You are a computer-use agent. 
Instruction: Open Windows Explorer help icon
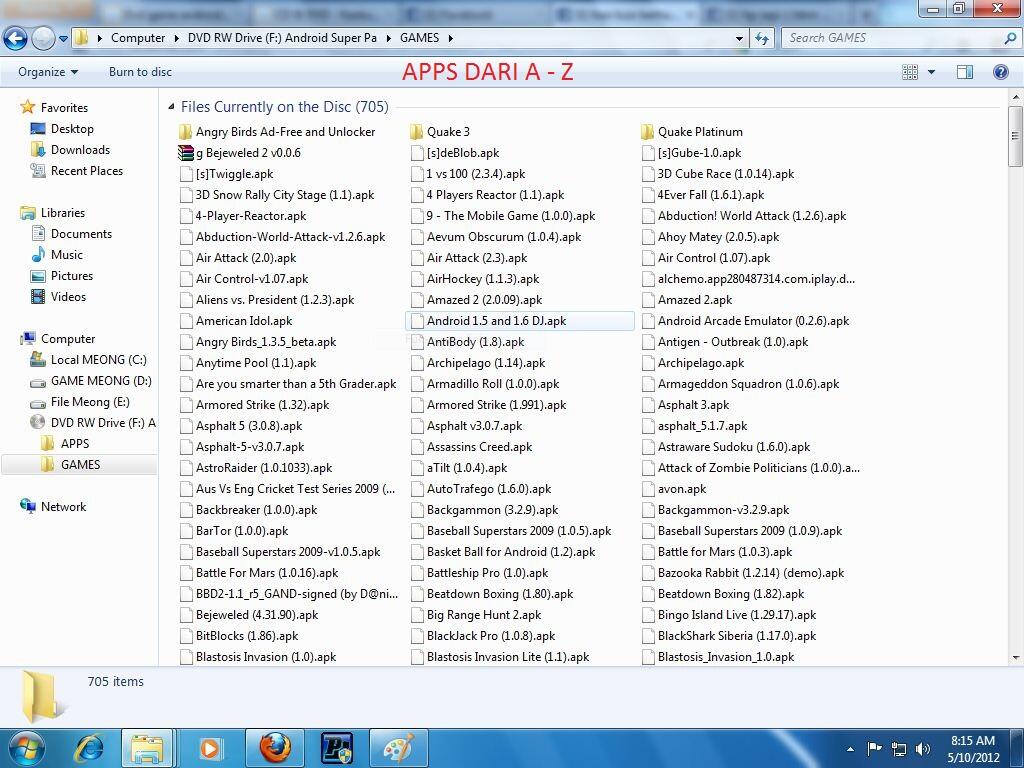pos(1000,72)
